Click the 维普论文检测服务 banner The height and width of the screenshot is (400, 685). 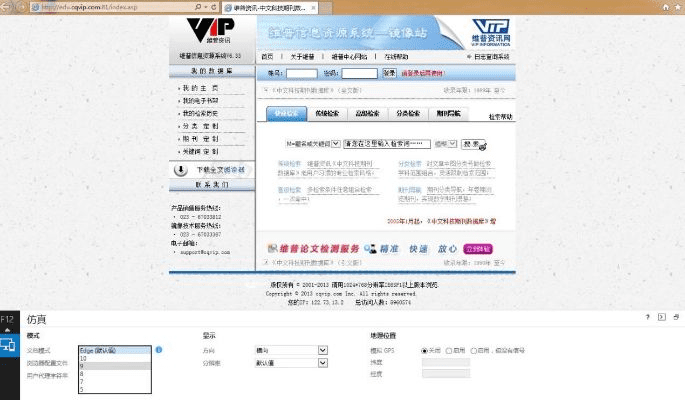[x=318, y=249]
